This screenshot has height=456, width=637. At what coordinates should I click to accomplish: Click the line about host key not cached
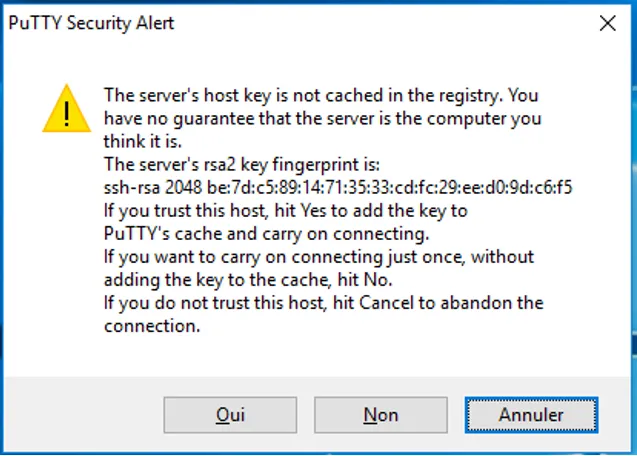(320, 96)
